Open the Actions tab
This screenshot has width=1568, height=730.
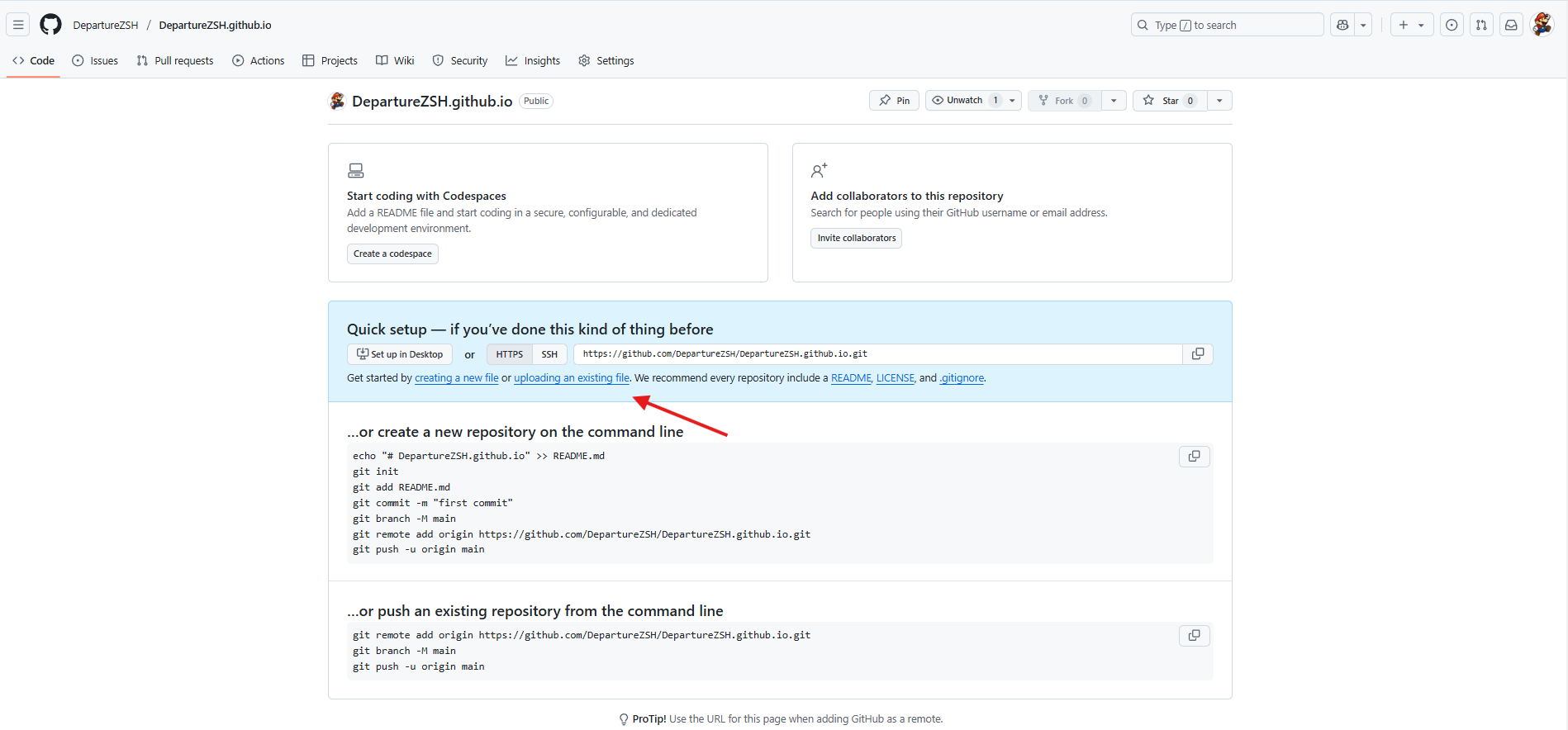click(259, 60)
